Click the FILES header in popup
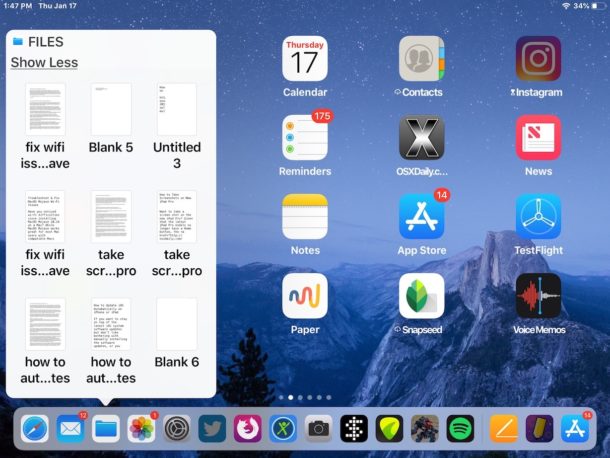The image size is (610, 458). [44, 41]
